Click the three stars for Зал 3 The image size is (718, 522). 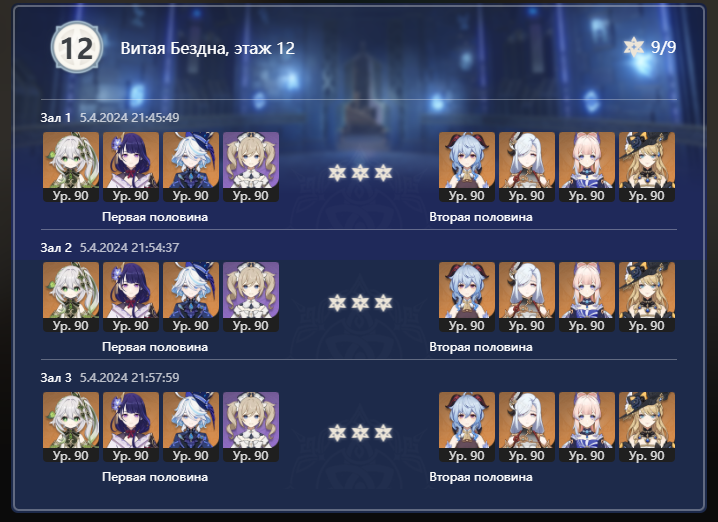(x=360, y=433)
